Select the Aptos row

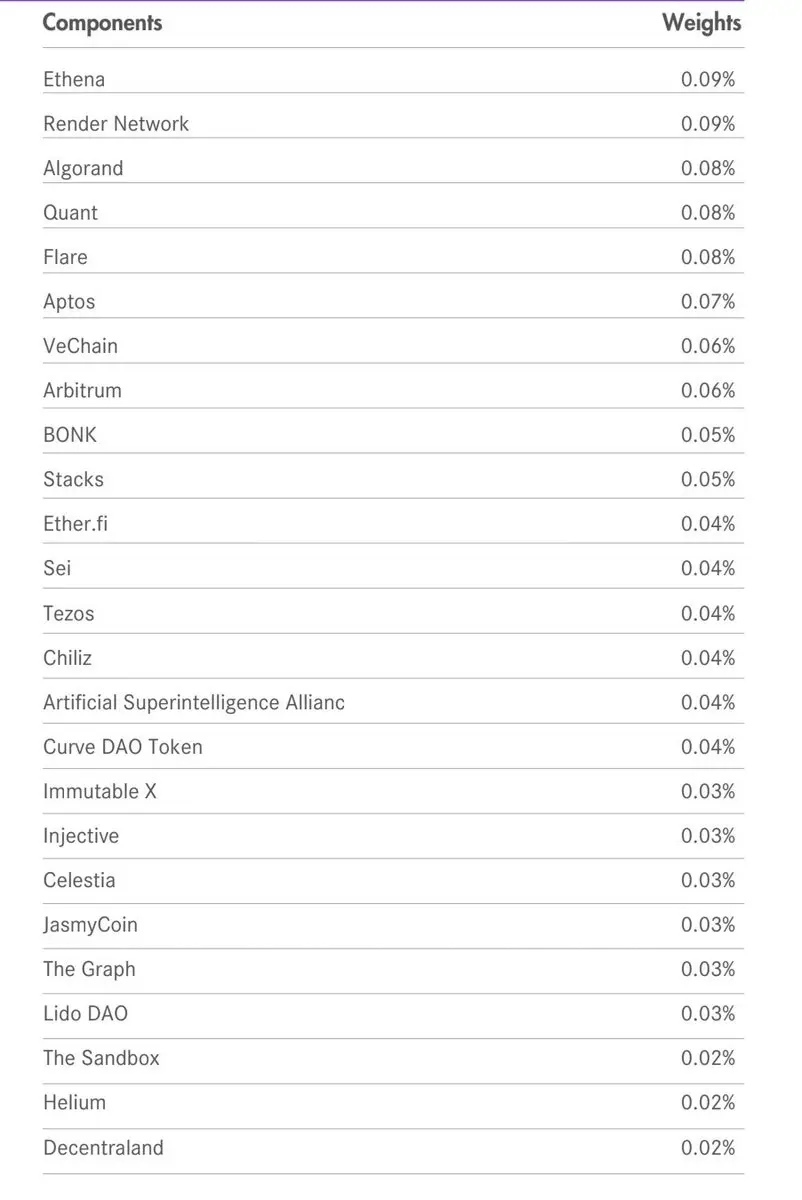click(x=393, y=302)
